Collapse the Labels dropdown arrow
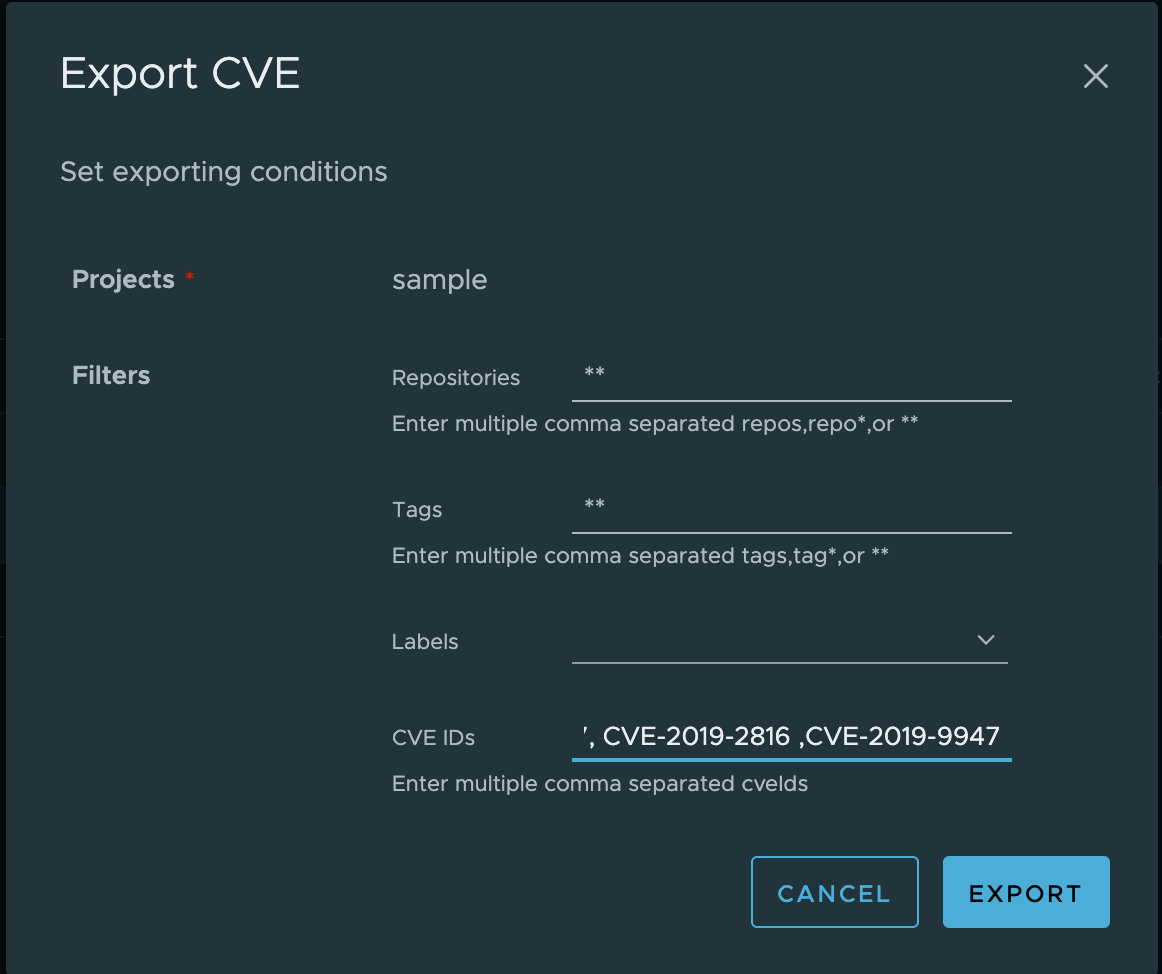The image size is (1162, 974). [x=986, y=639]
